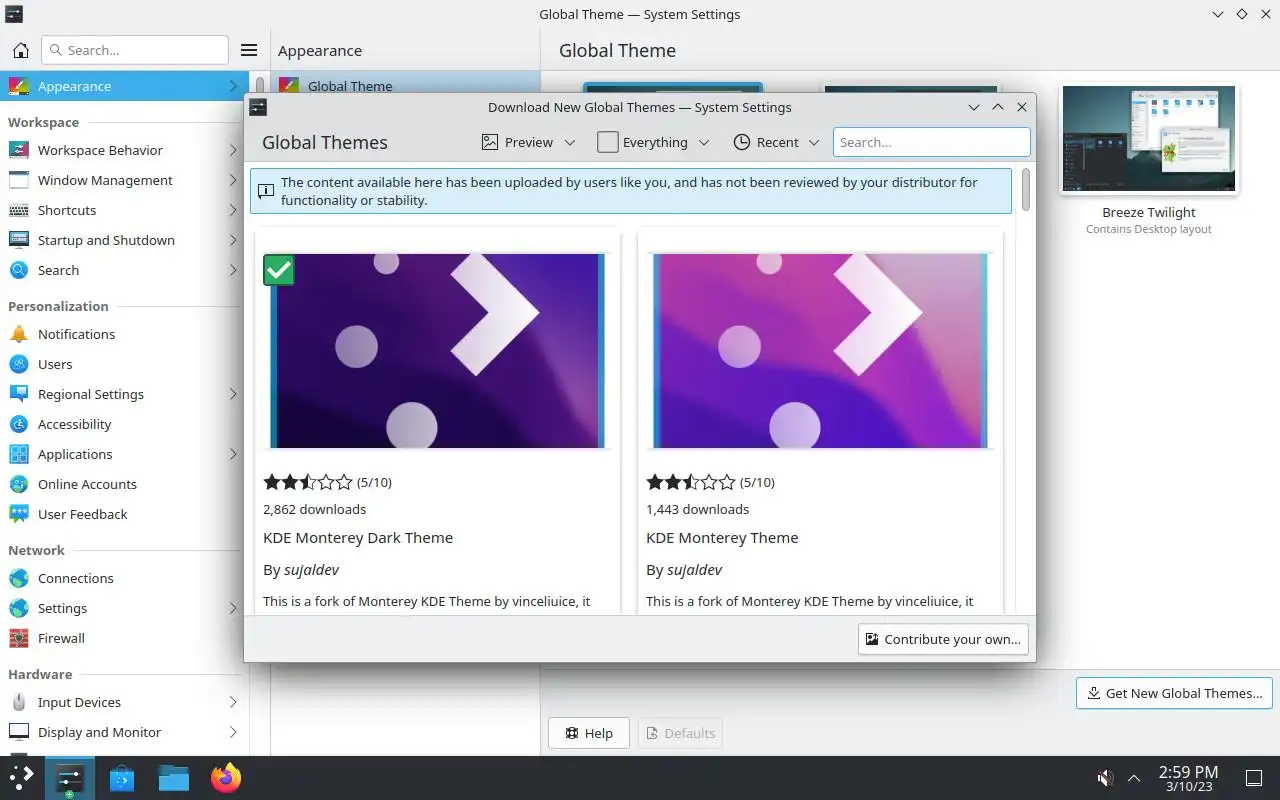Open KDE Monterey Dark Theme preview thumbnail

[x=437, y=350]
